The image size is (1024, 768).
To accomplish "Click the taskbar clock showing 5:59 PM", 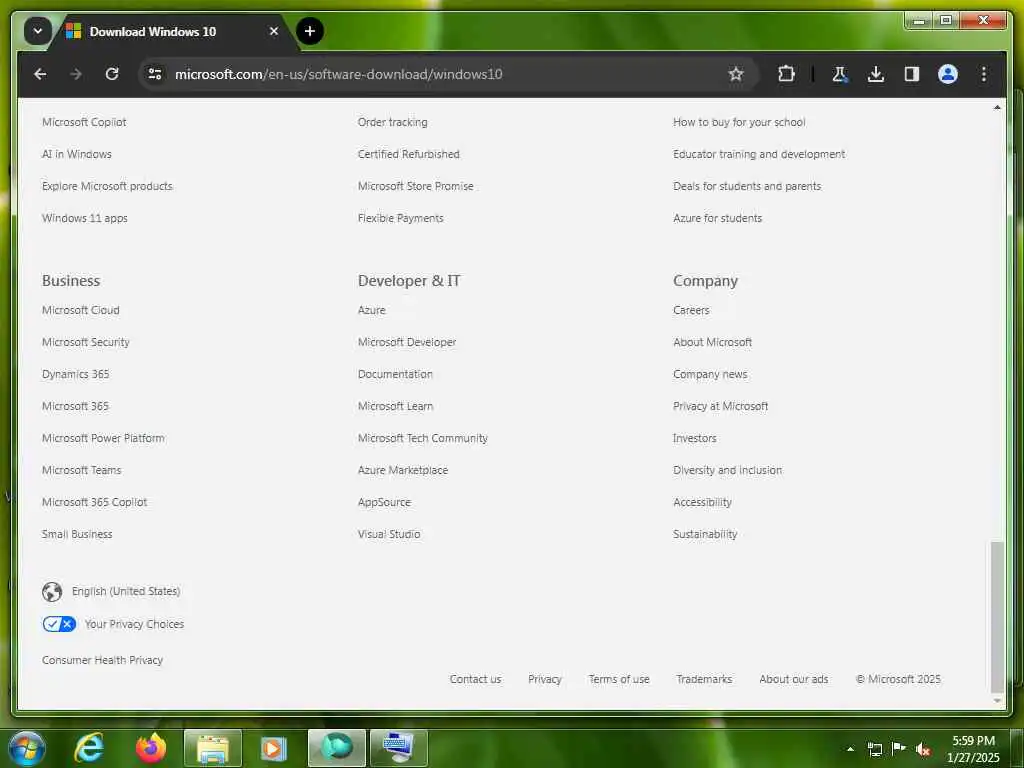I will click(x=973, y=749).
